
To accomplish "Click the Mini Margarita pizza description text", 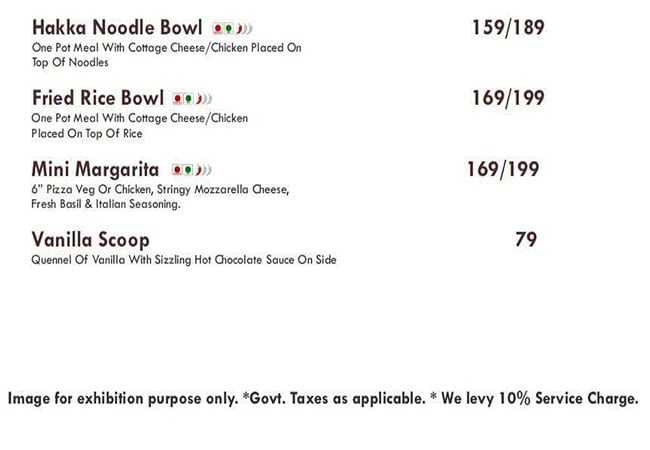I will [160, 197].
